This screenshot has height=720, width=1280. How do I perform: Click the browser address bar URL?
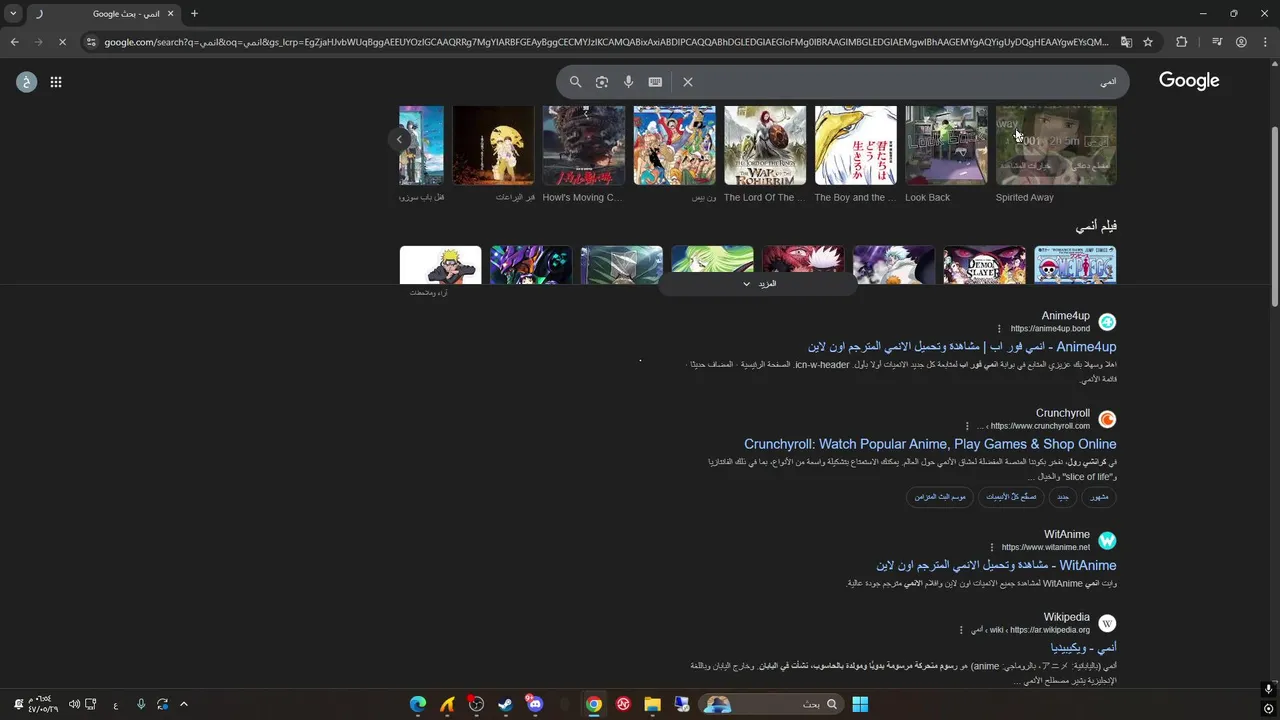[605, 42]
